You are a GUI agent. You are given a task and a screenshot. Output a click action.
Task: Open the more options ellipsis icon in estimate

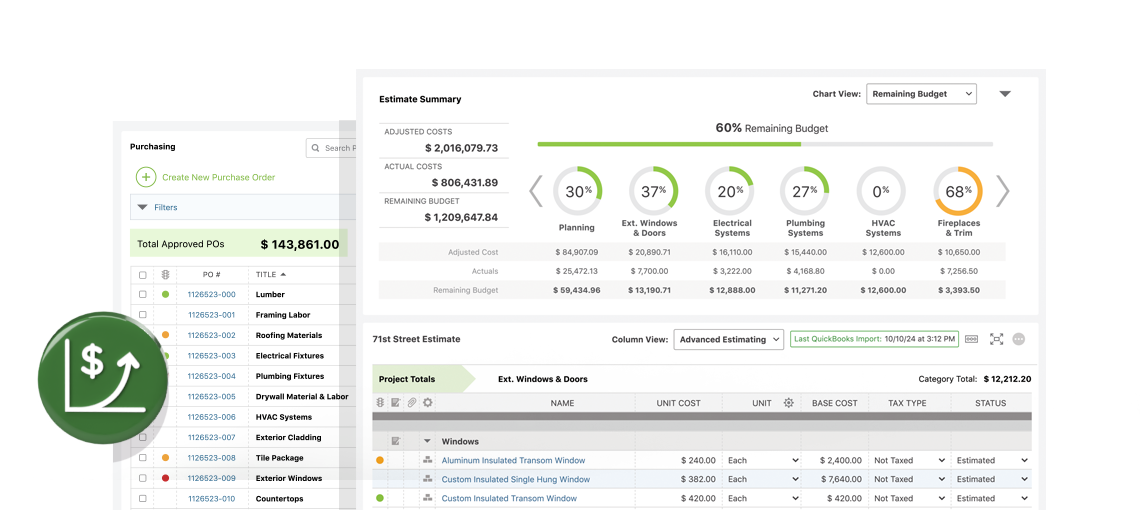1019,339
